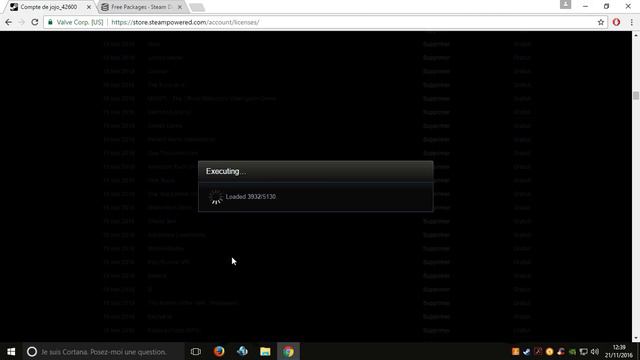Click the loading spinner in the dialog

click(215, 197)
